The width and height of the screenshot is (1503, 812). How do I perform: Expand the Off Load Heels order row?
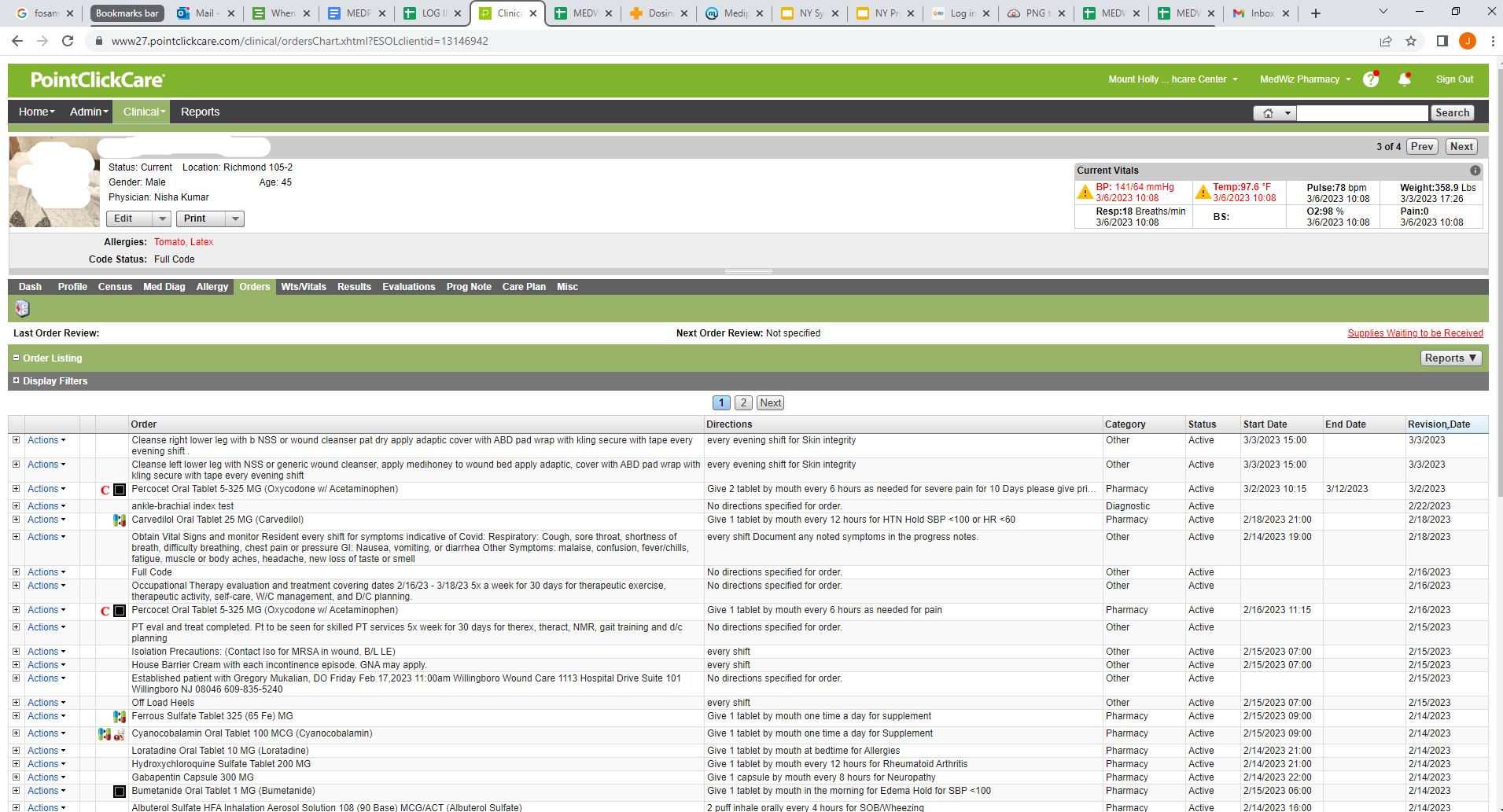click(16, 703)
